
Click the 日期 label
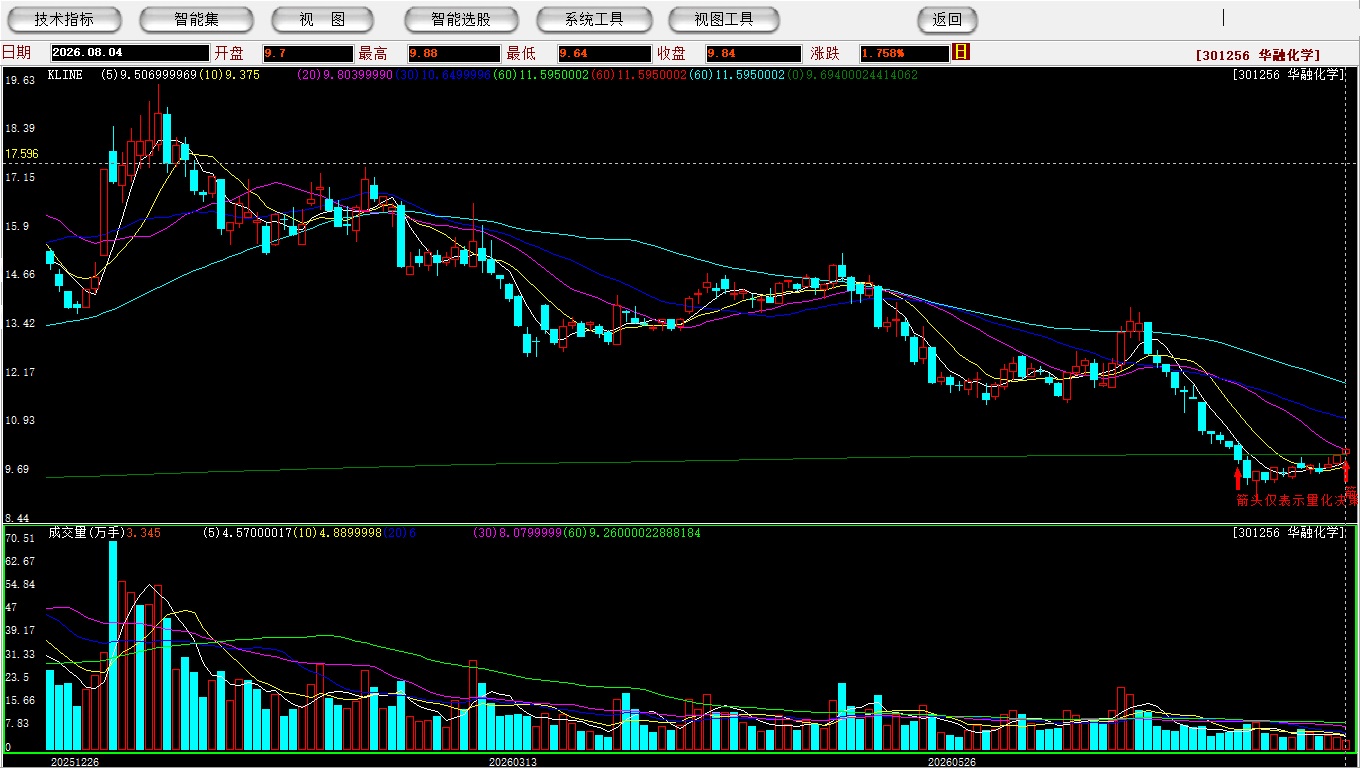16,53
